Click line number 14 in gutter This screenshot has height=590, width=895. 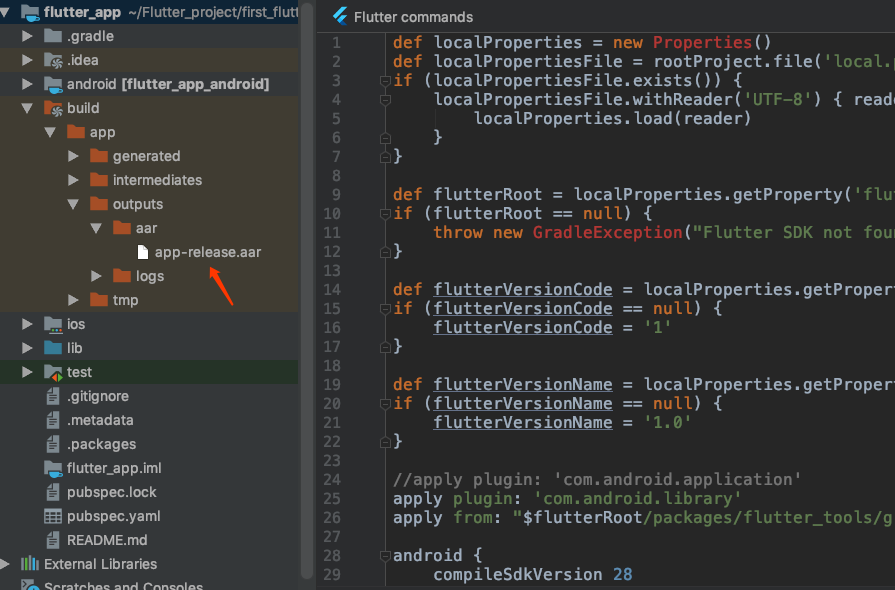click(x=332, y=289)
